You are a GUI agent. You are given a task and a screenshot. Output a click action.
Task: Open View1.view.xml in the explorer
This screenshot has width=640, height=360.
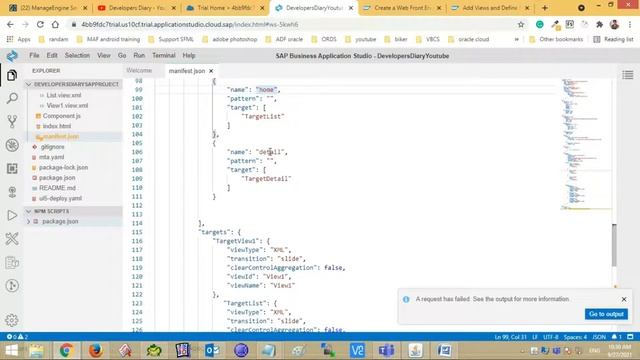[67, 105]
